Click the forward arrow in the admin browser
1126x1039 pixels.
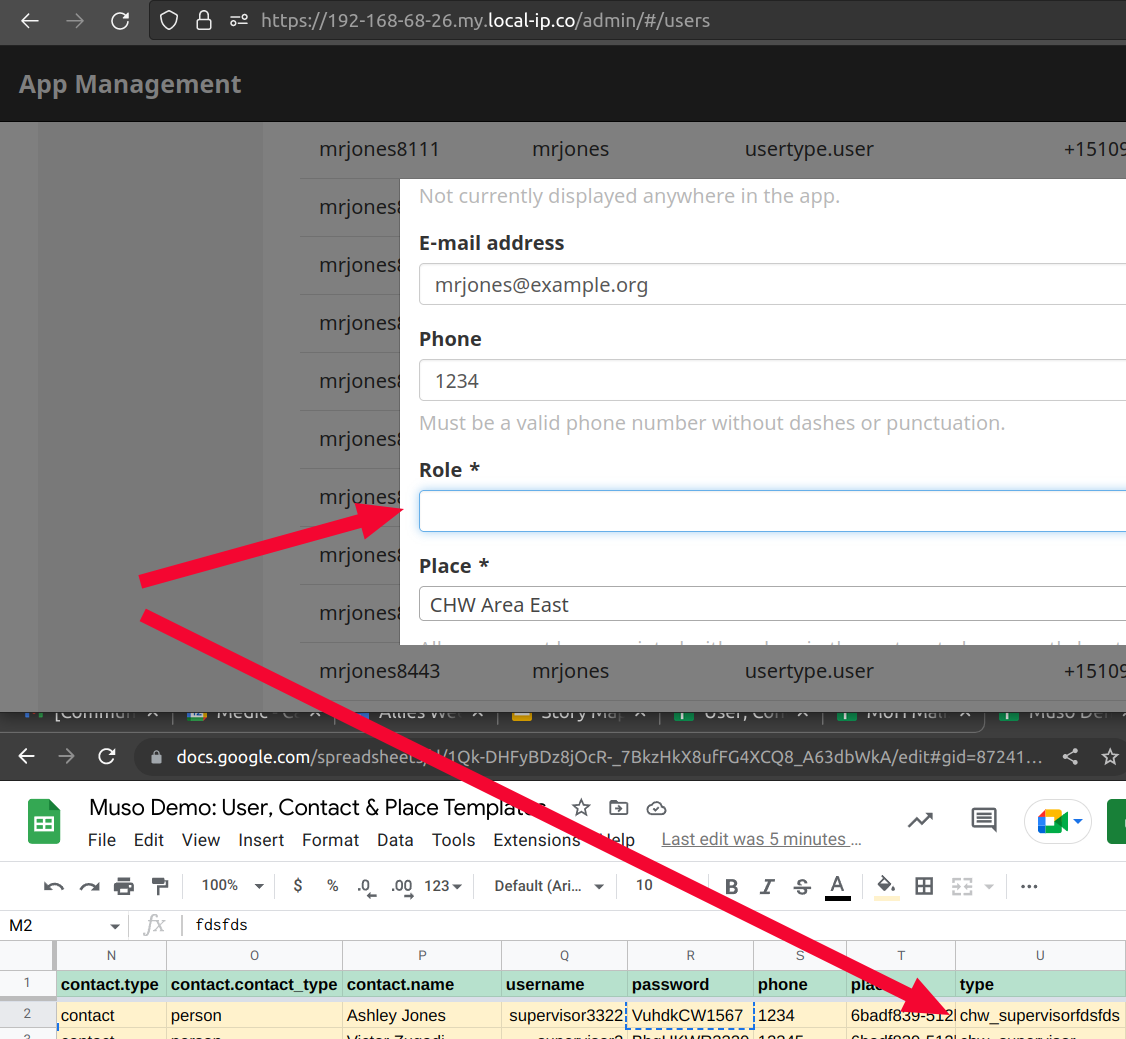click(75, 20)
